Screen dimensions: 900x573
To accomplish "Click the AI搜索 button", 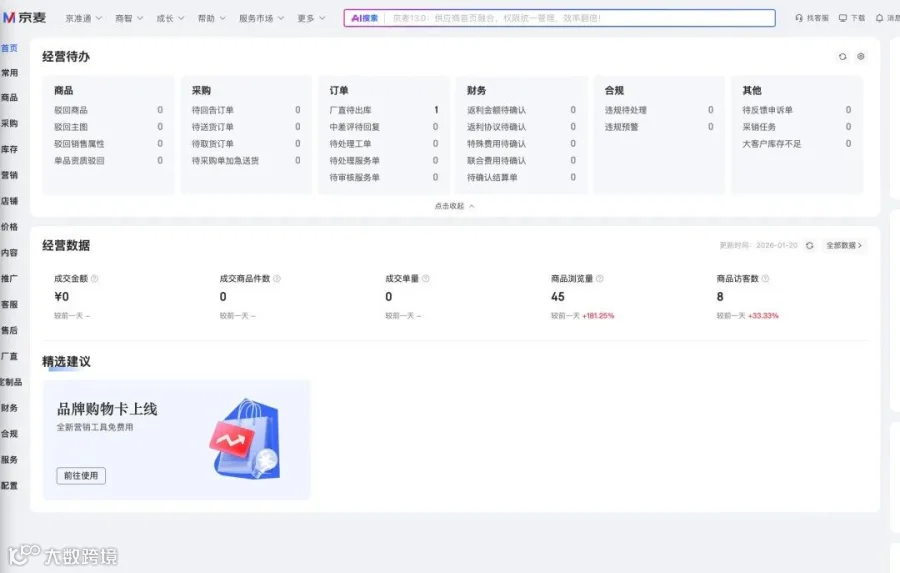I will coord(364,18).
